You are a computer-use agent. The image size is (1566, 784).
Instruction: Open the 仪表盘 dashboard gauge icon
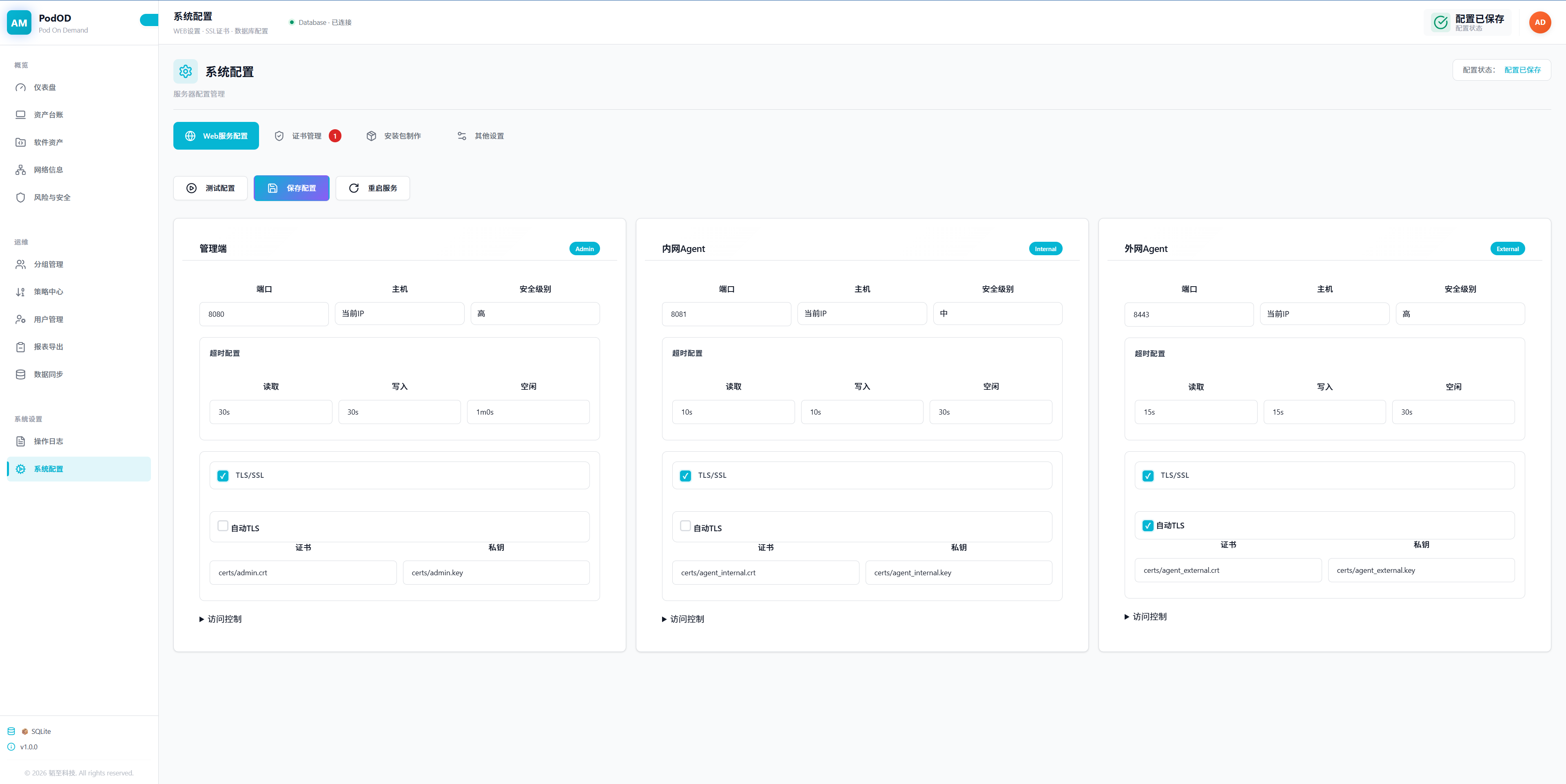21,88
